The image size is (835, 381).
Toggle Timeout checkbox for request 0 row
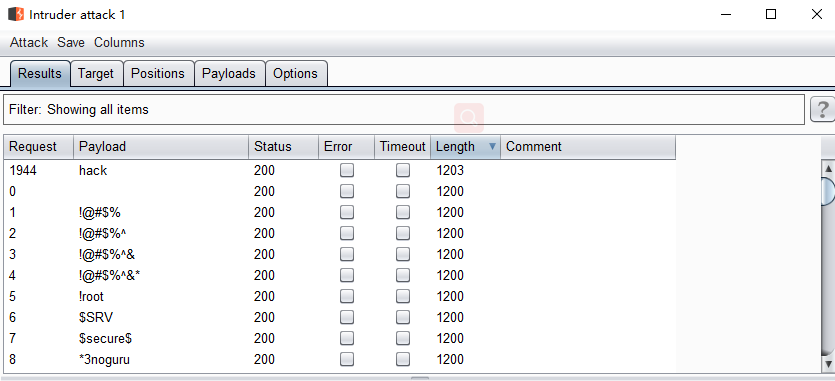coord(403,191)
